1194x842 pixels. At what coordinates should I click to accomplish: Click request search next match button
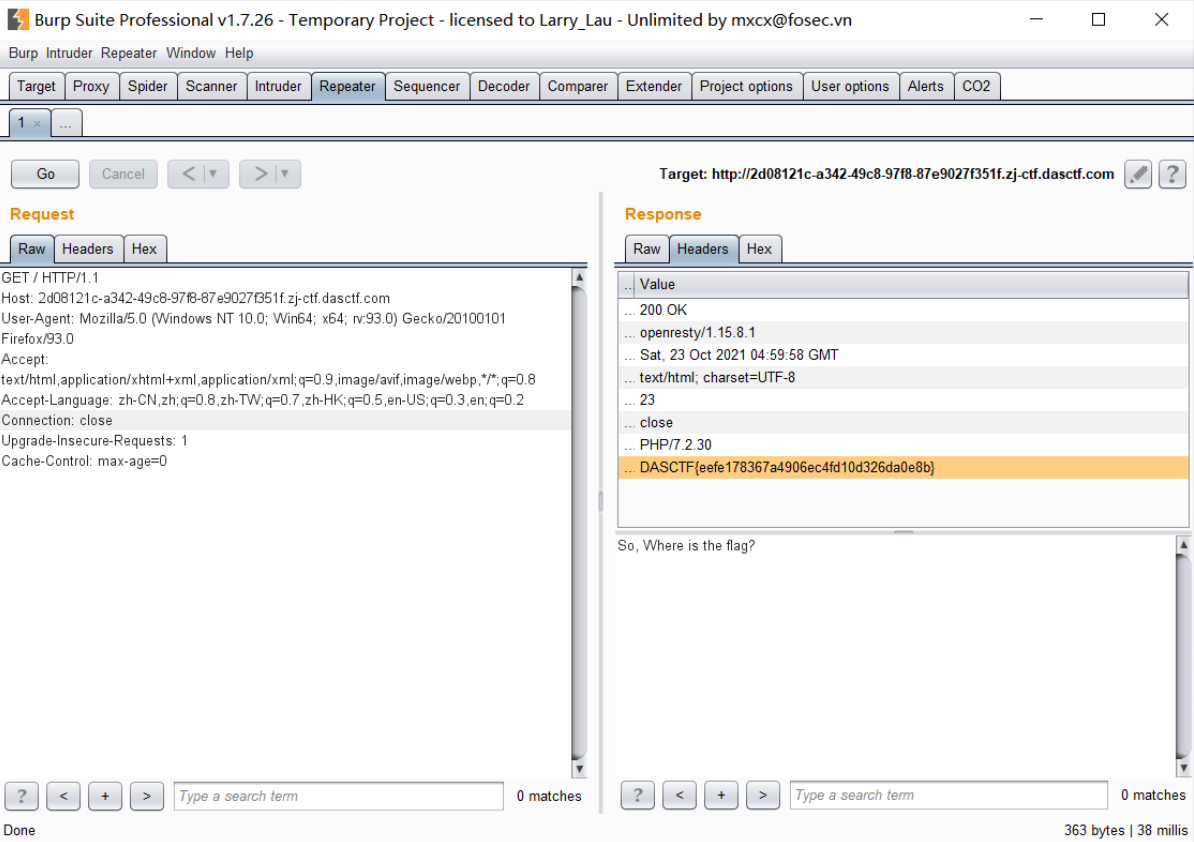(x=147, y=796)
